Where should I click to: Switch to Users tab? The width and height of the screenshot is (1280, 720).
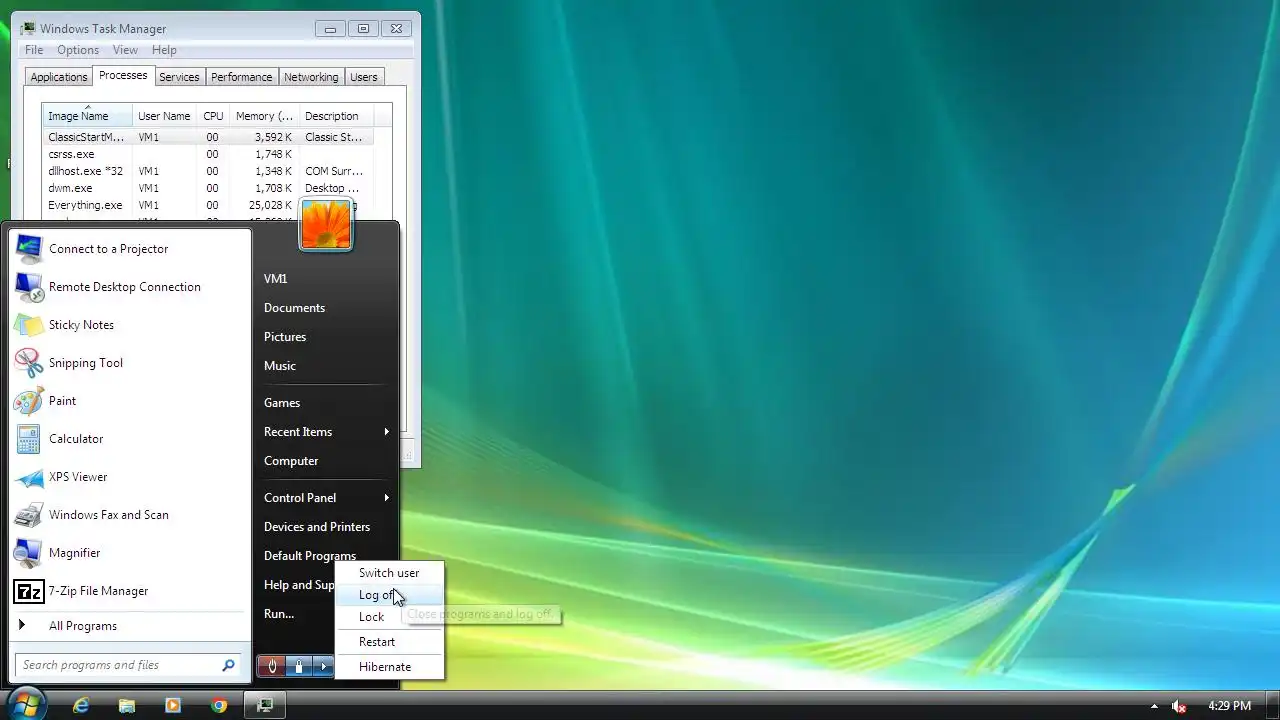coord(364,77)
